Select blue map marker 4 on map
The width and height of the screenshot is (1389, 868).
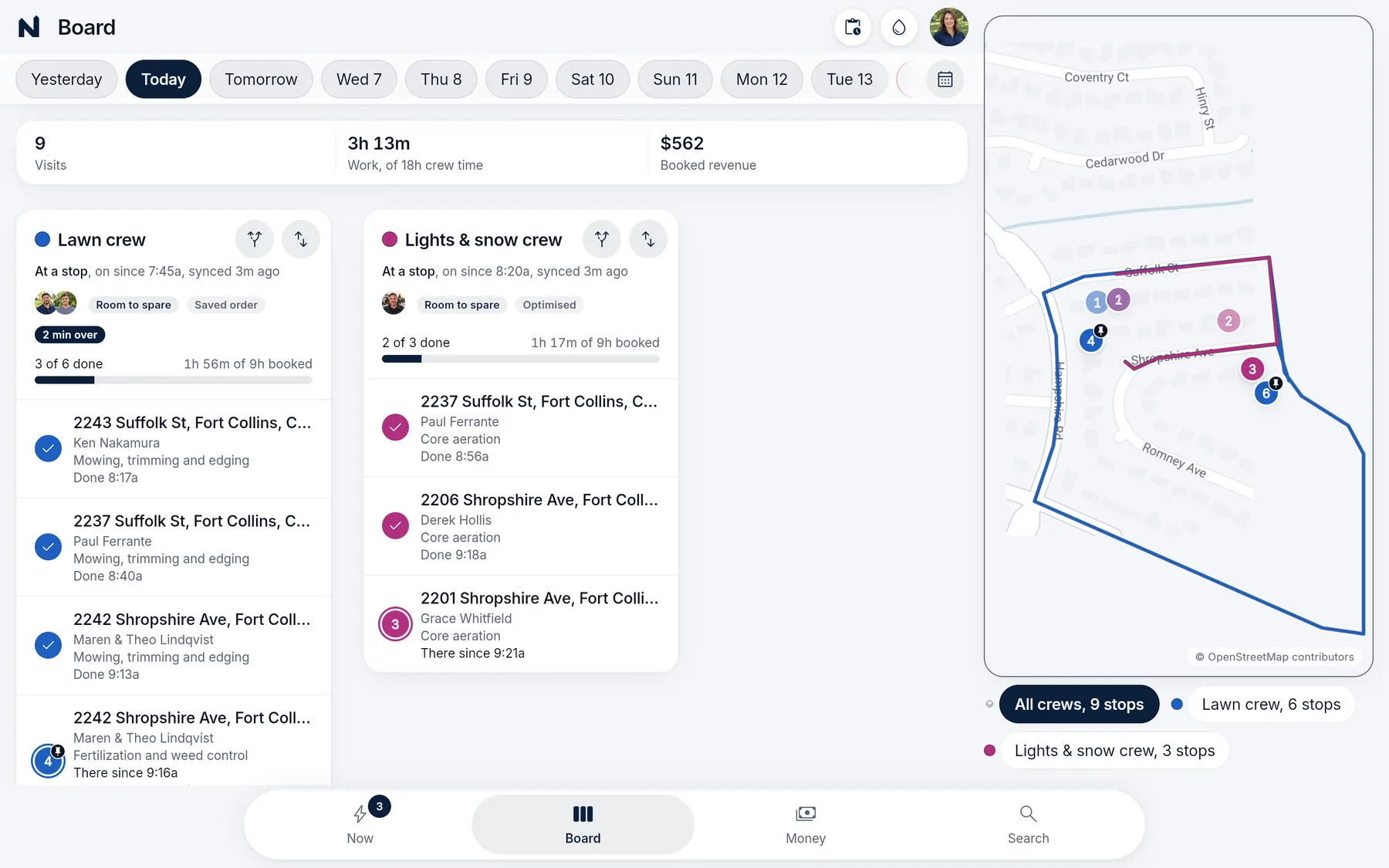pos(1091,340)
